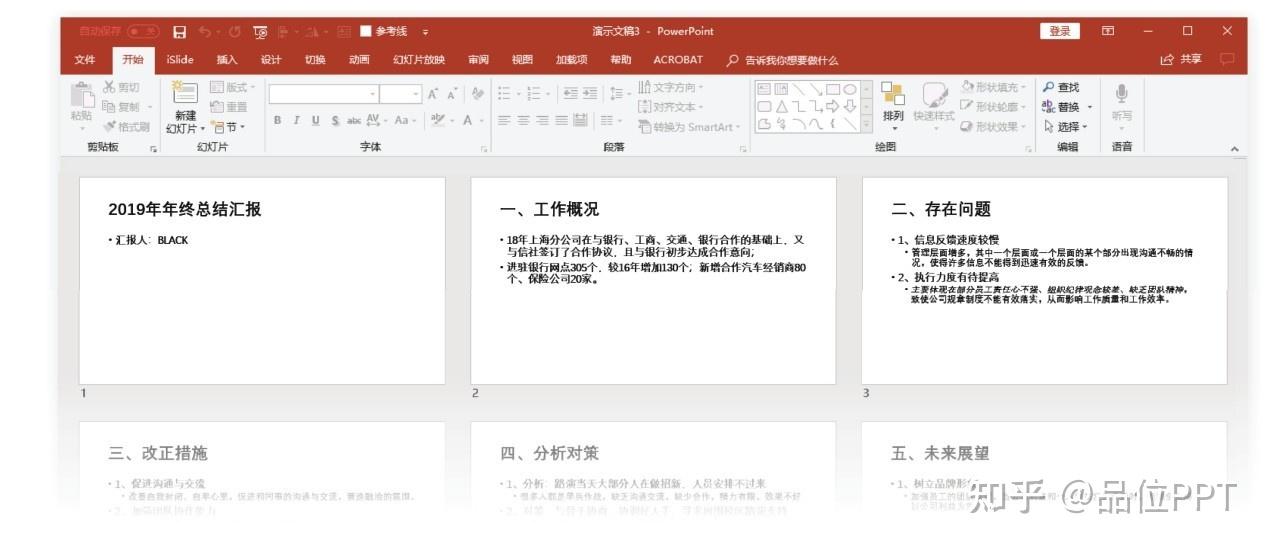Click the 告诉我你想要做什么 search box
Image resolution: width=1269 pixels, height=546 pixels.
click(x=782, y=60)
